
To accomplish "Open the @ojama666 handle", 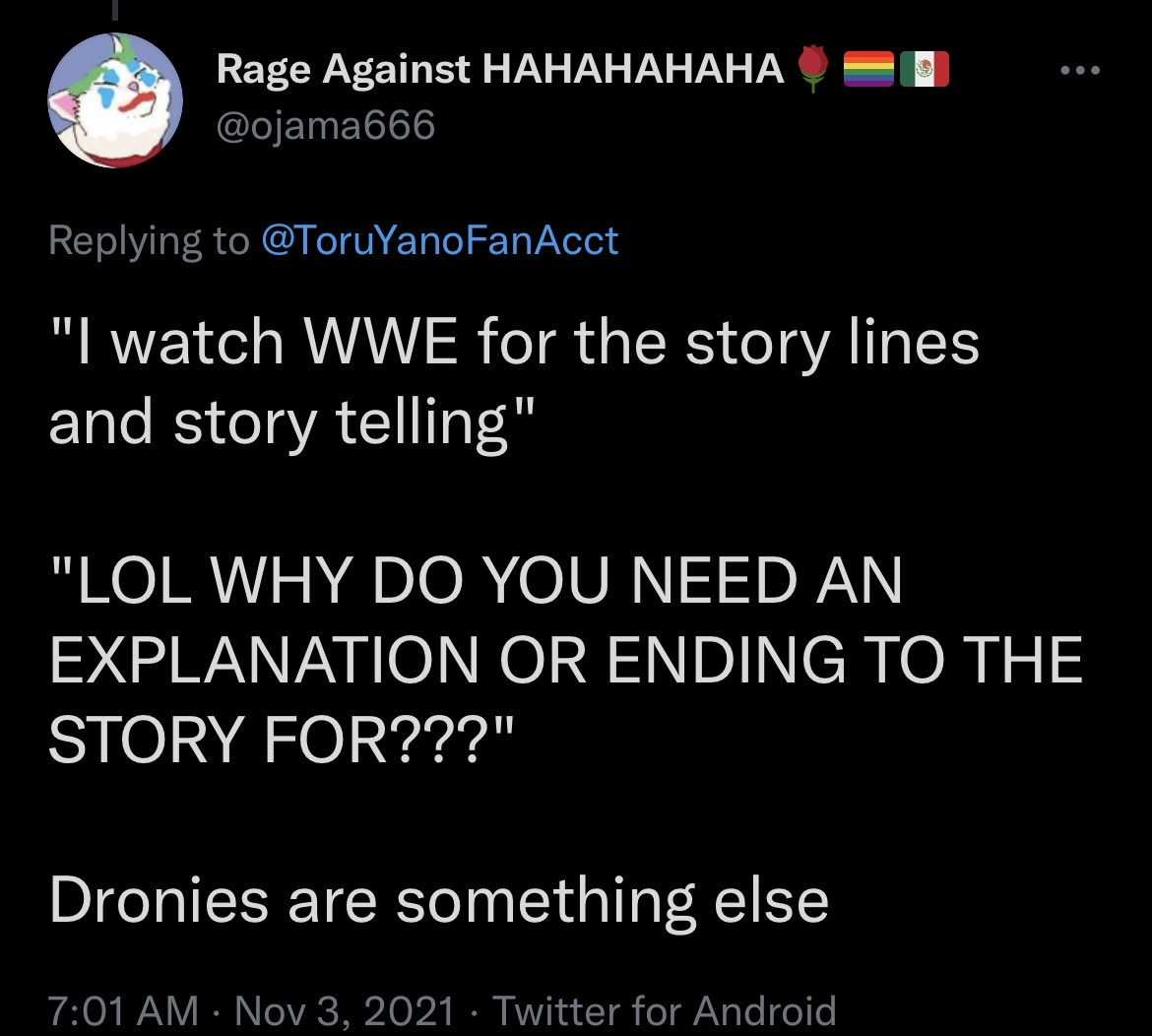I will point(326,125).
